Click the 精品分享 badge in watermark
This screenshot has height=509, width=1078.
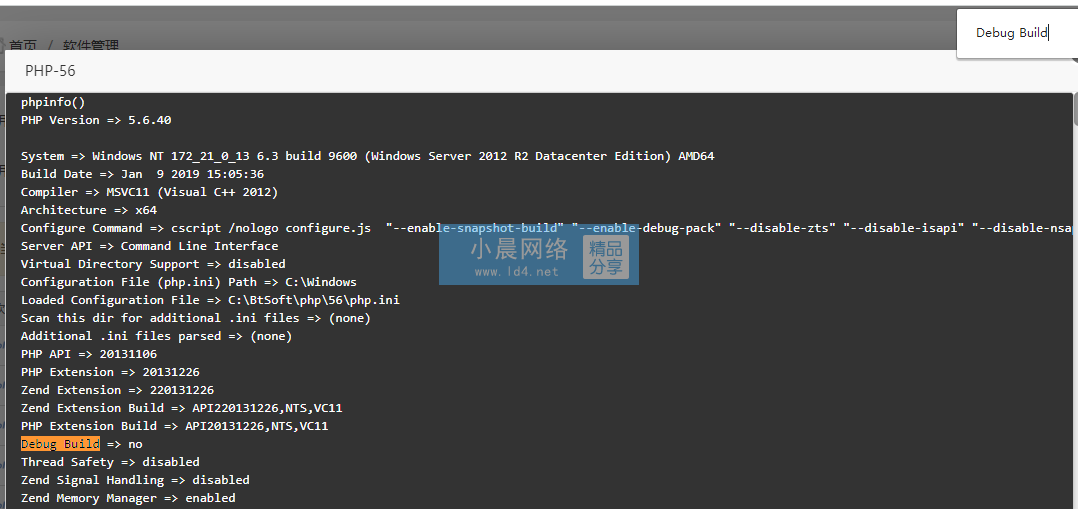pyautogui.click(x=606, y=257)
